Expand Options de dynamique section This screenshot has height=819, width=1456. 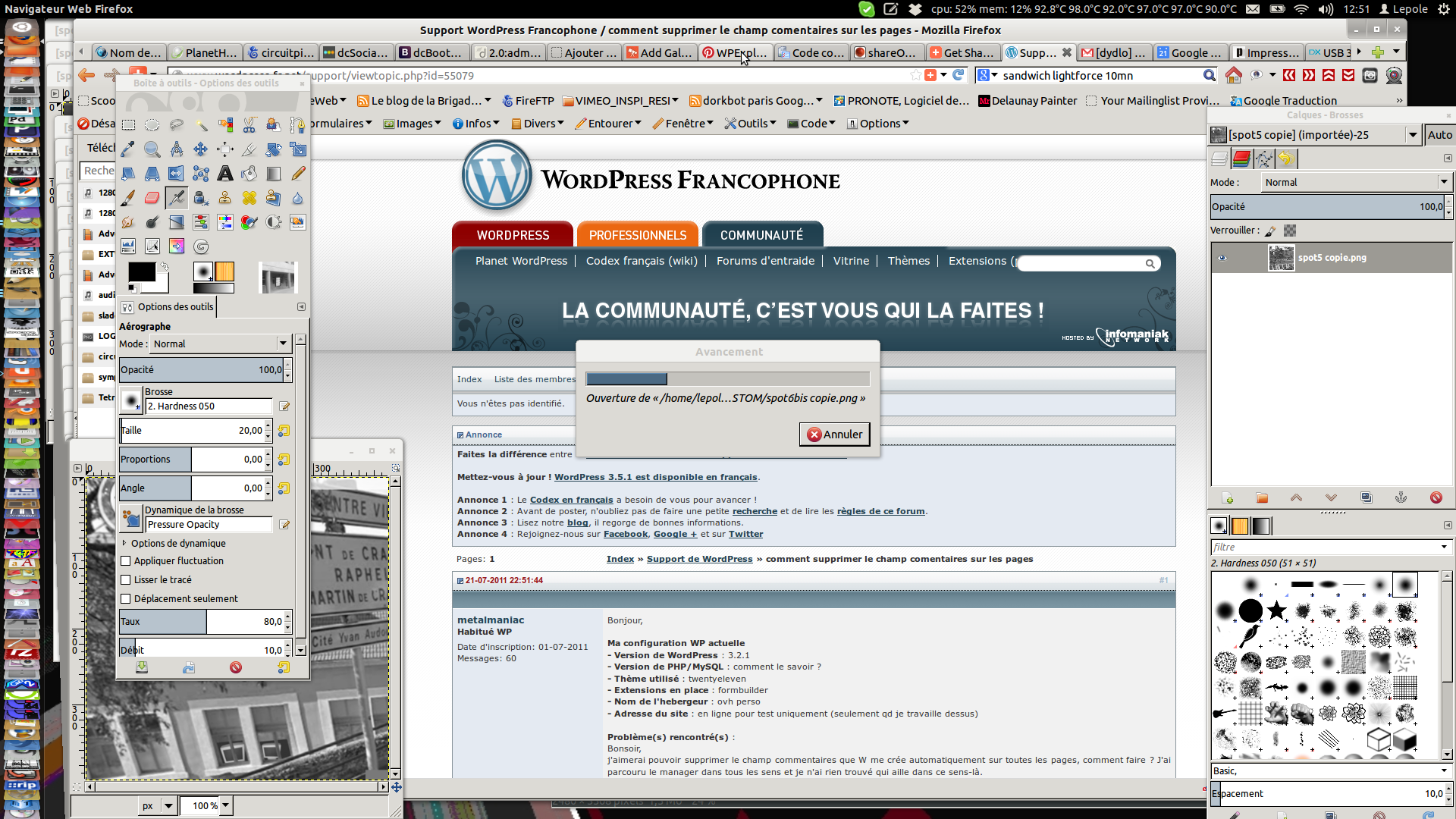(124, 544)
